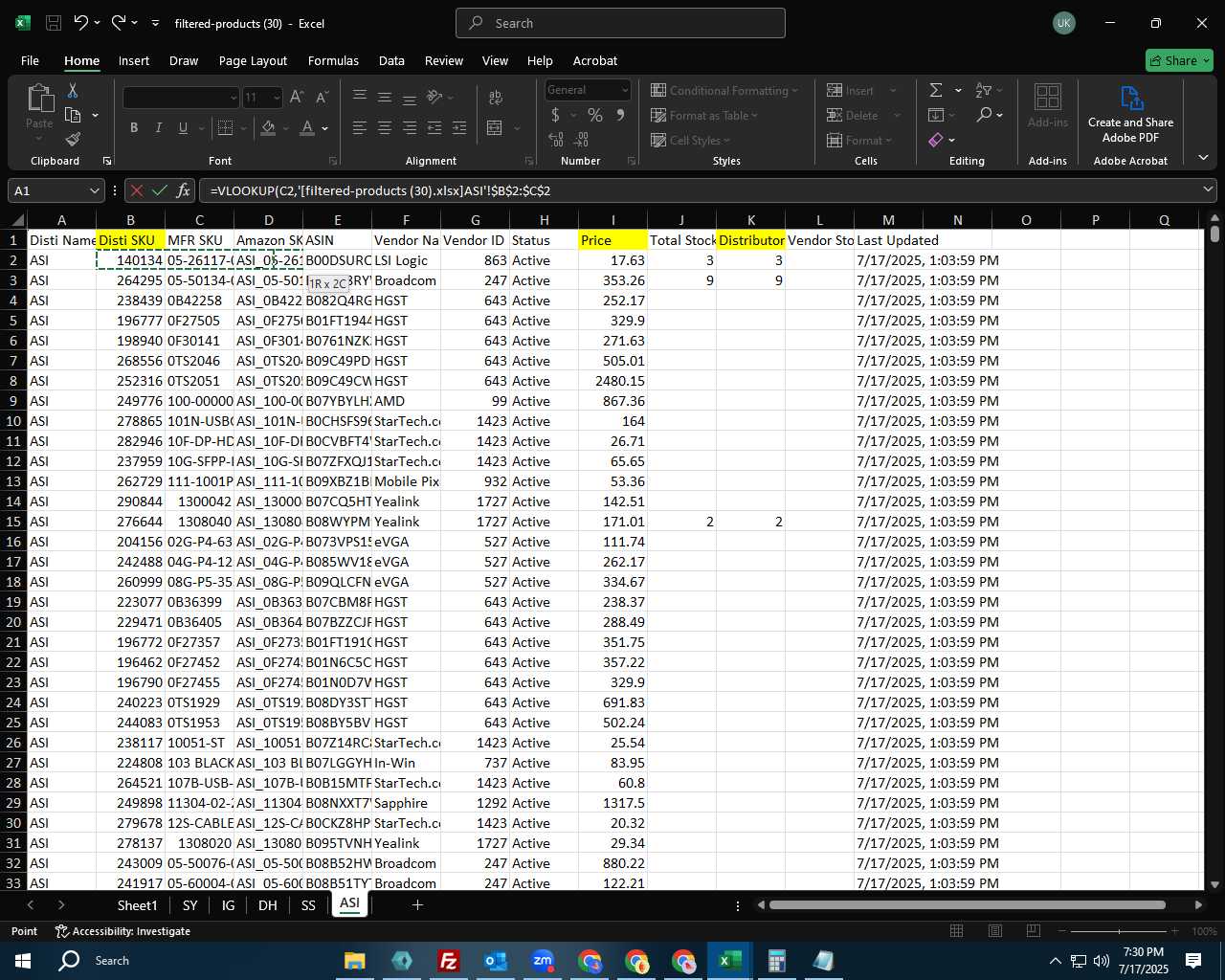The image size is (1225, 980).
Task: Click the Increase Decimal icon
Action: [x=556, y=140]
